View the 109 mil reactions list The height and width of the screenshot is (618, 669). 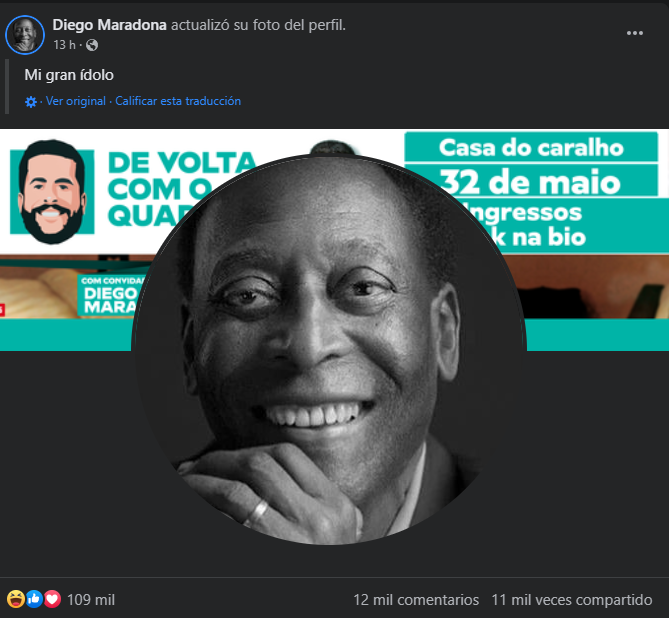click(91, 600)
